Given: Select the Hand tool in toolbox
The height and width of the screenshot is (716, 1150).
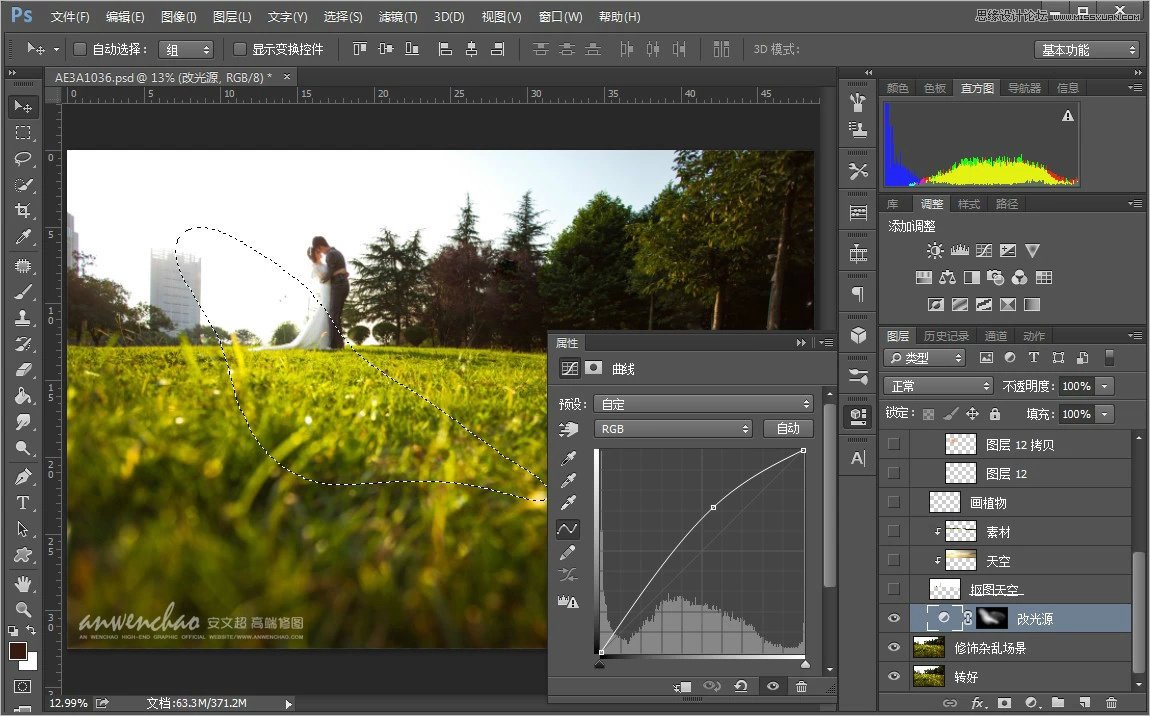Looking at the screenshot, I should [x=23, y=583].
